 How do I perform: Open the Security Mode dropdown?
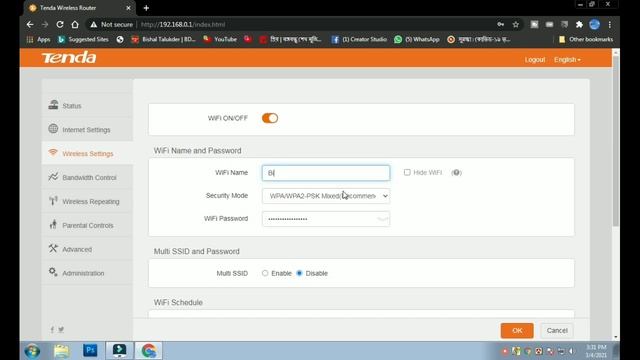tap(326, 196)
